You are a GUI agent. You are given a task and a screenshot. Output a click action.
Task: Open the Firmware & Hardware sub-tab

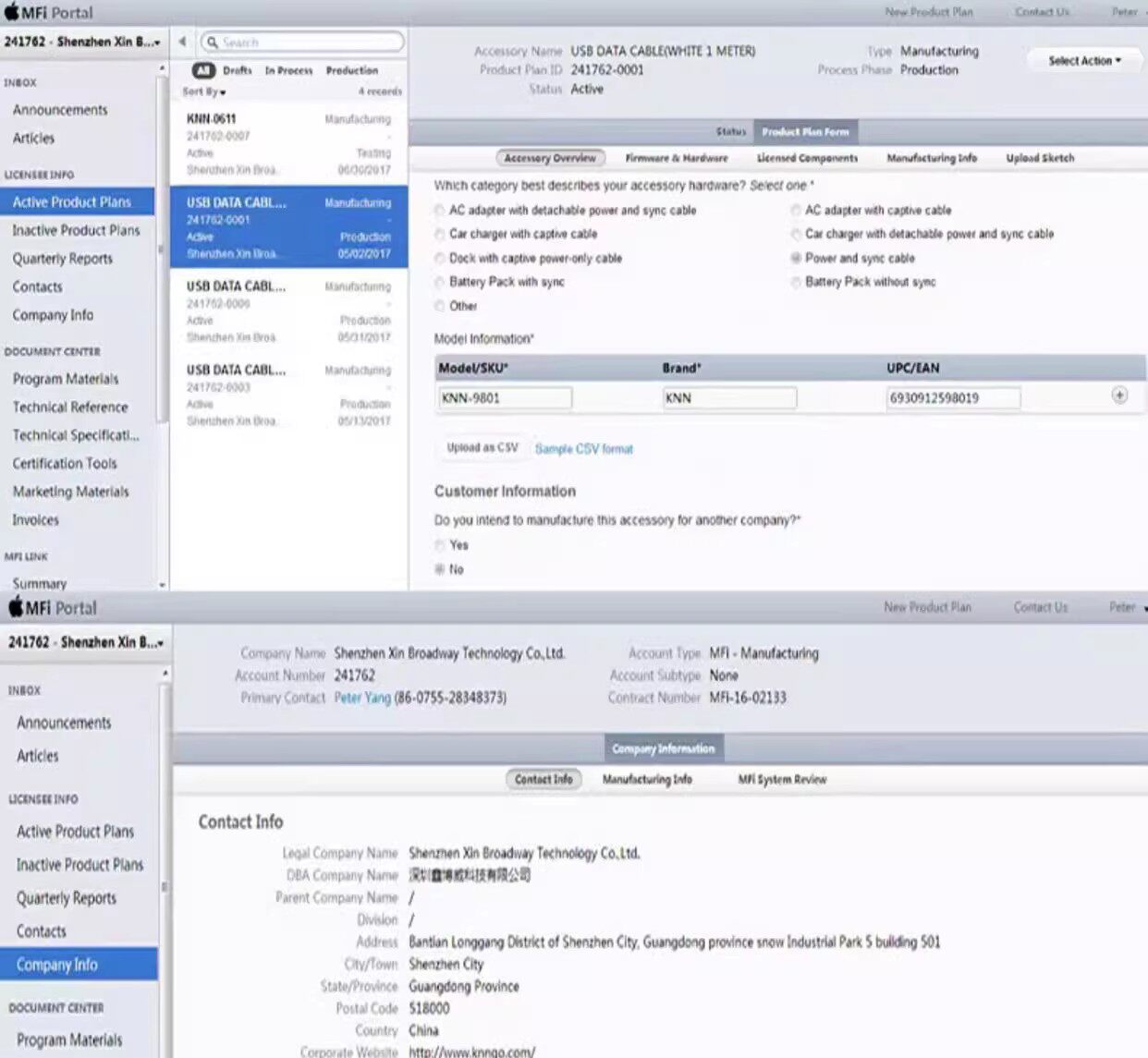pos(677,158)
